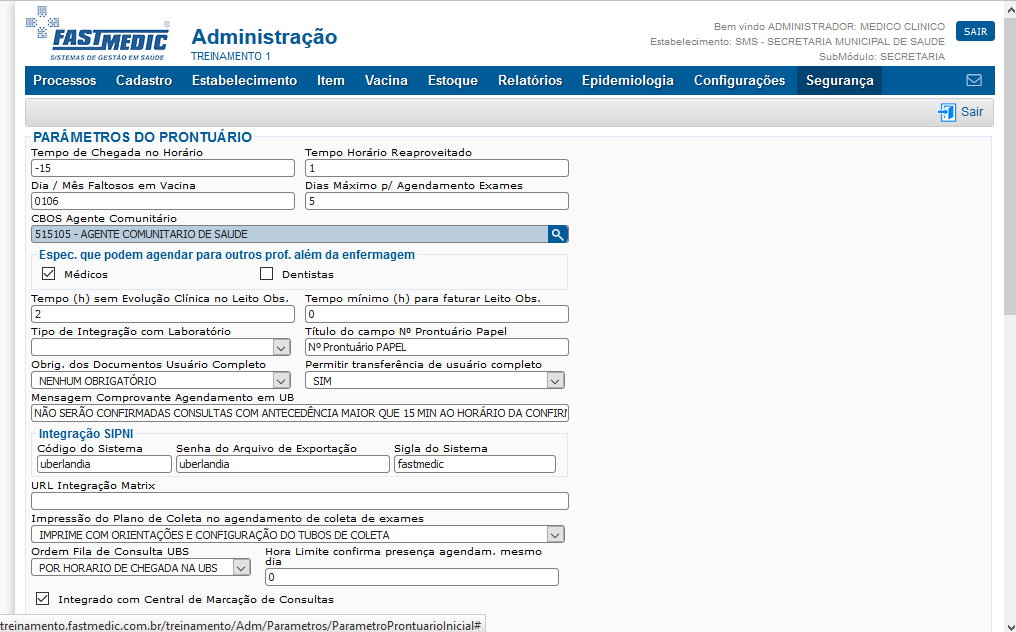1016x632 pixels.
Task: Click the Bem vindo ADMINISTRADOR text
Action: tap(829, 27)
